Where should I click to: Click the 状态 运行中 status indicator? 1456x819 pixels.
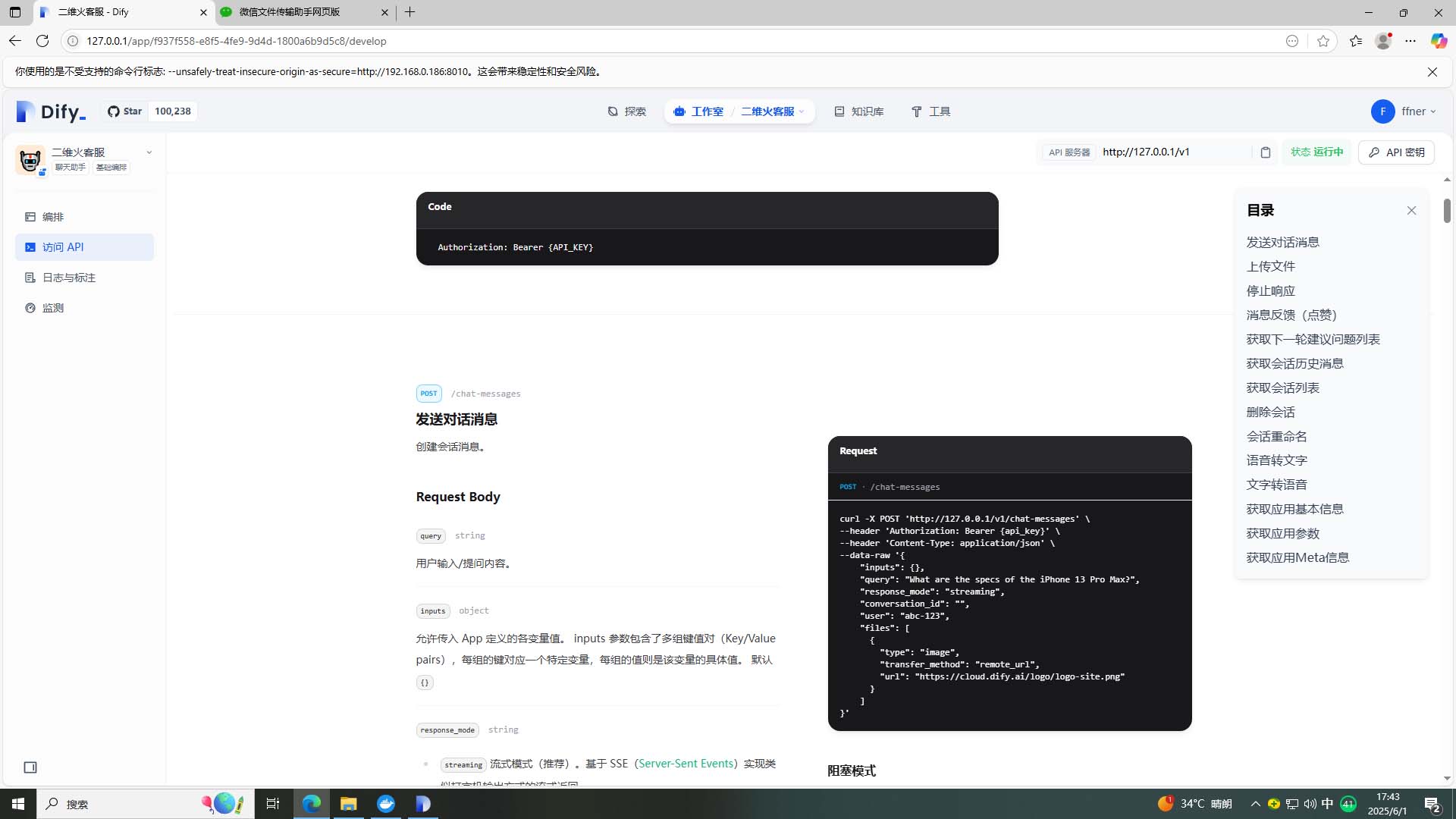point(1316,152)
